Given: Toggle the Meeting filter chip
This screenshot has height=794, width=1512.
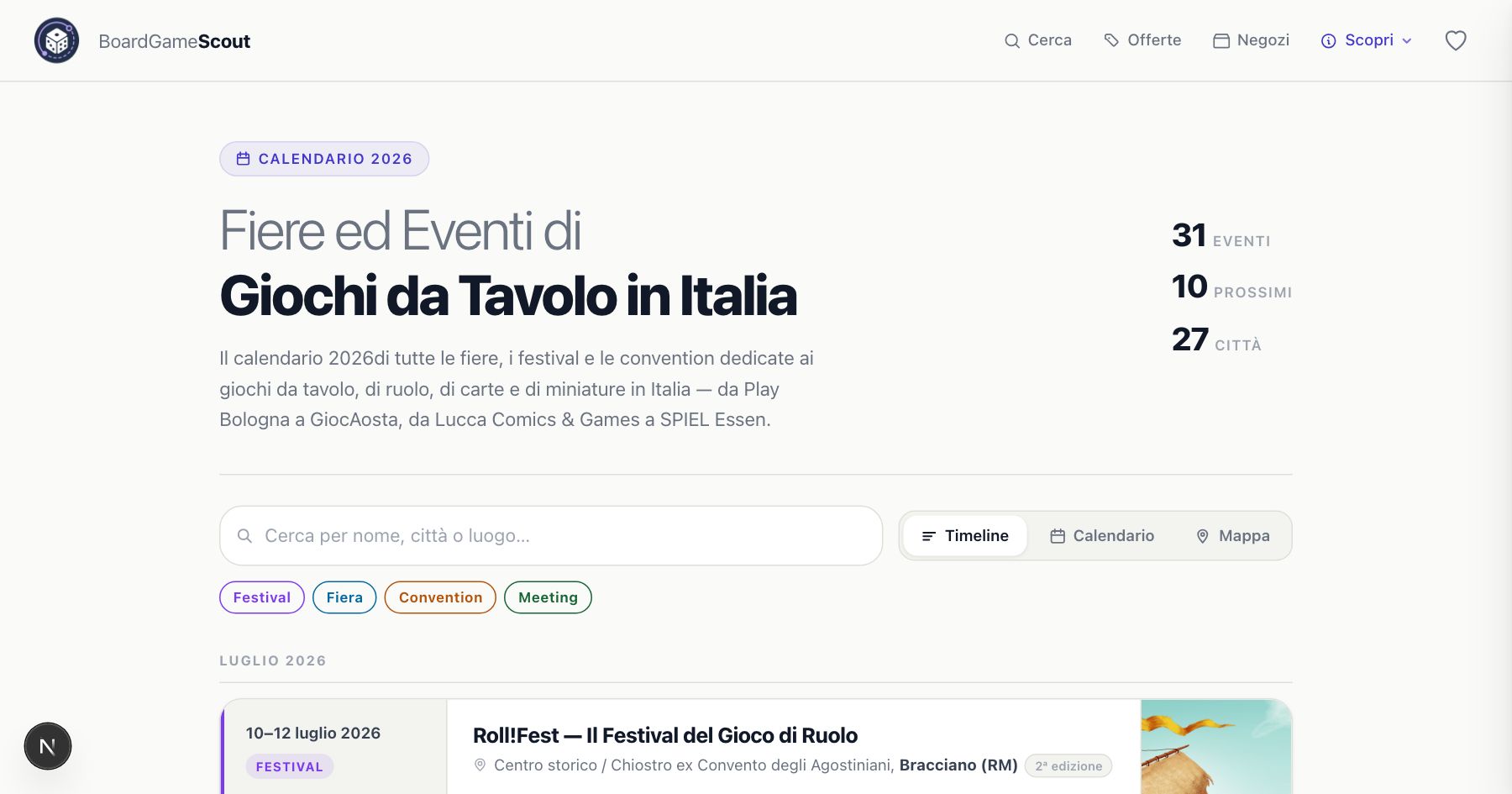Looking at the screenshot, I should pyautogui.click(x=548, y=597).
